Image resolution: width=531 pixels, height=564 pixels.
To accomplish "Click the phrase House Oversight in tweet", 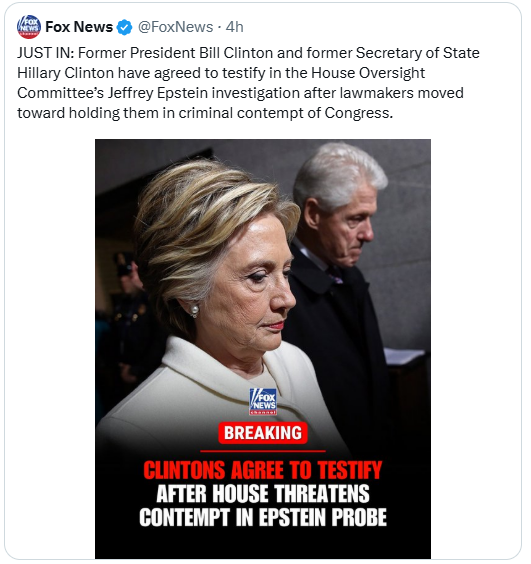I will [x=368, y=73].
